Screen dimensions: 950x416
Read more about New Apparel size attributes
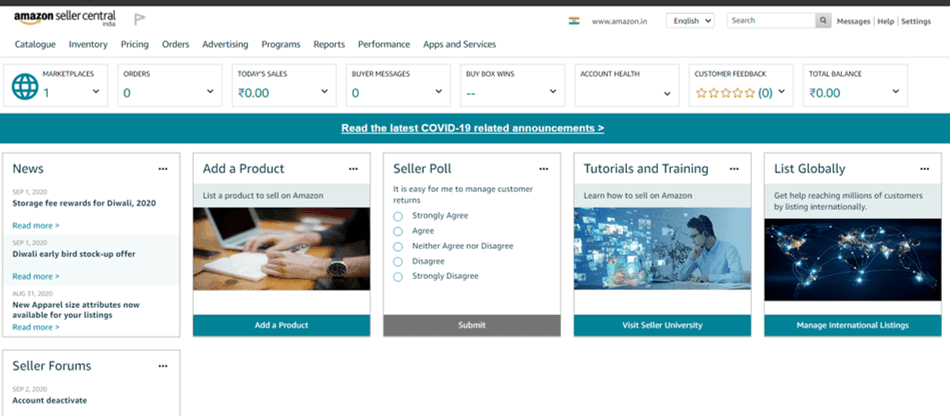pyautogui.click(x=36, y=327)
